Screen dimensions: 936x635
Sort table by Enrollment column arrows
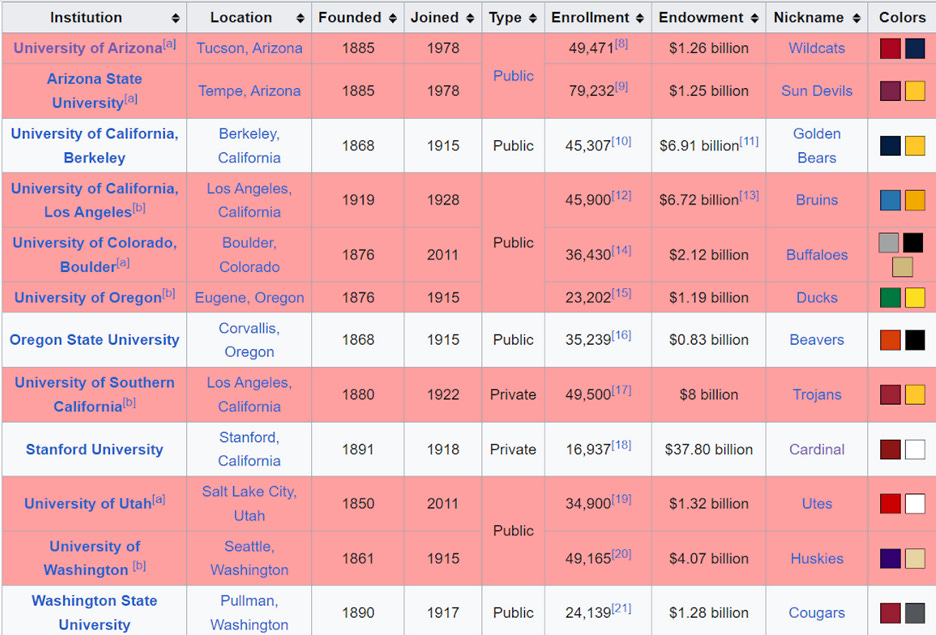[x=640, y=18]
